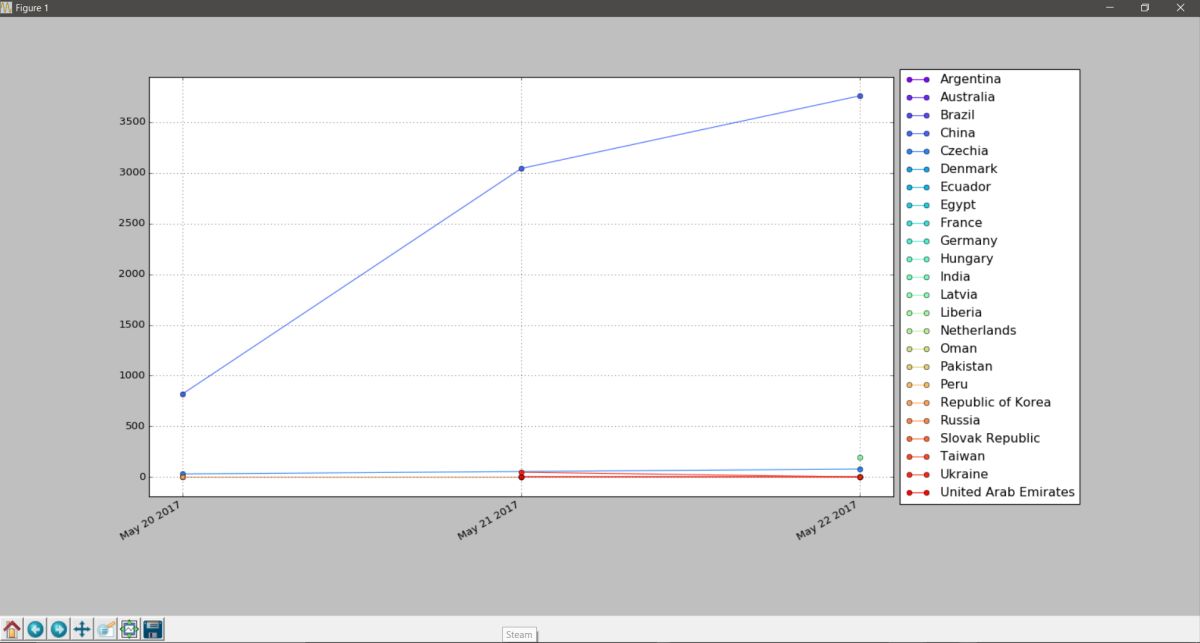Image resolution: width=1200 pixels, height=643 pixels.
Task: Close the Figure 1 window
Action: (1181, 7)
